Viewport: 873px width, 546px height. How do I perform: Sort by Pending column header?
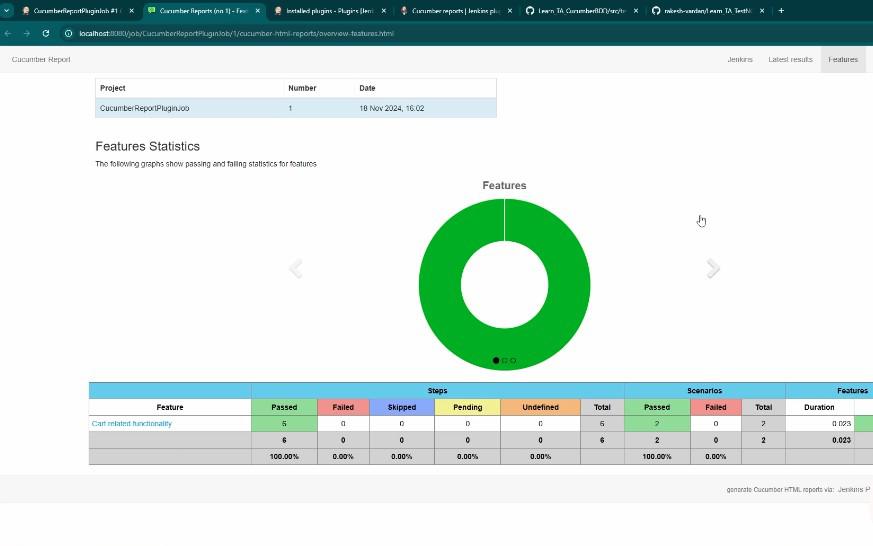point(468,407)
